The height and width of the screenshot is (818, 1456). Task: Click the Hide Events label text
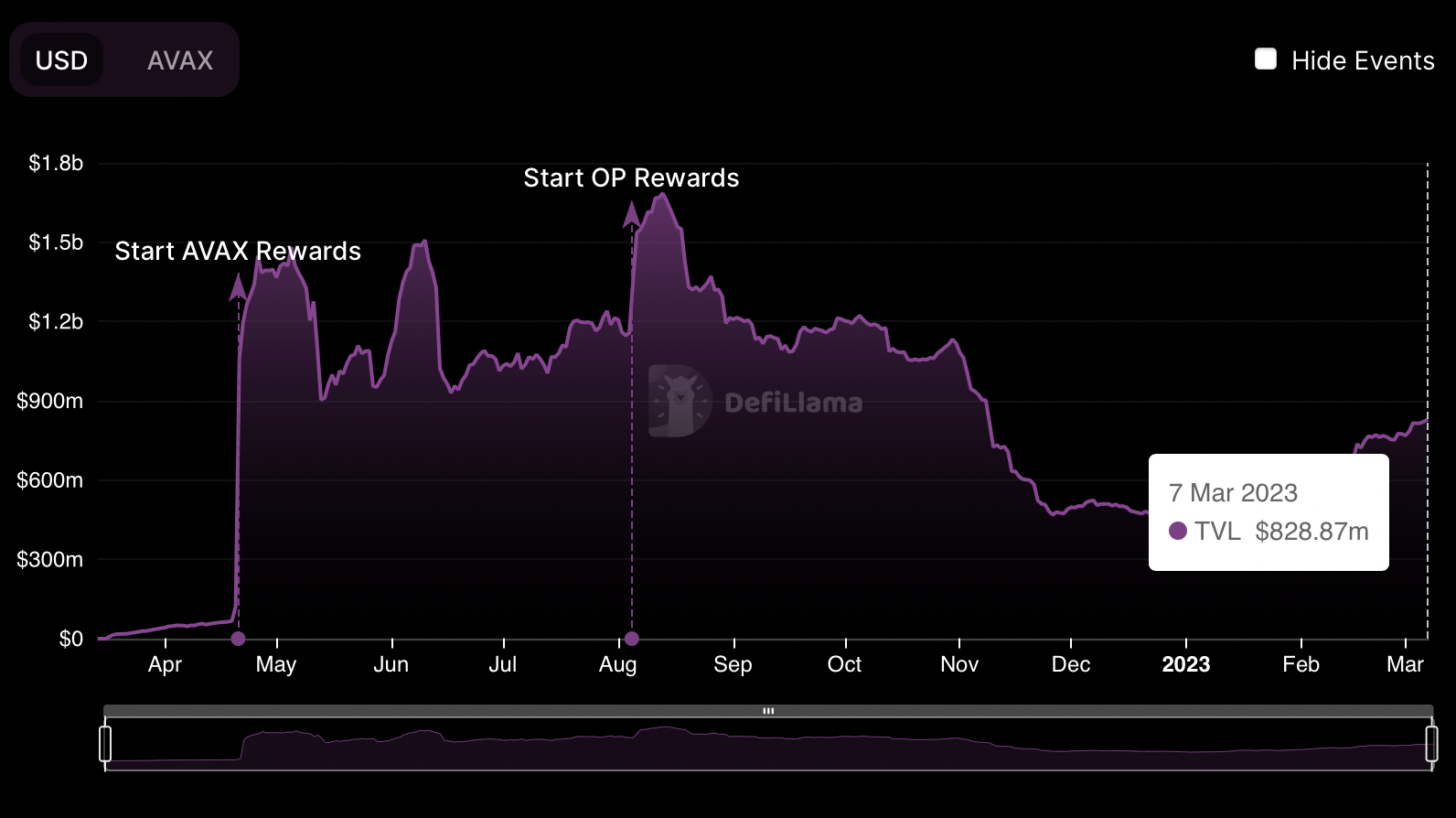1363,60
